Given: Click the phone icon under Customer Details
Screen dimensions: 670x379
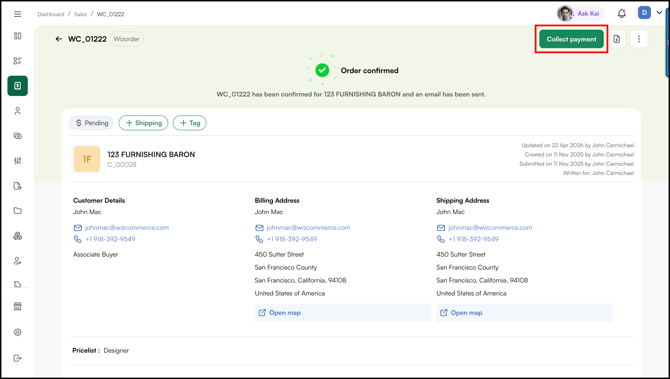Looking at the screenshot, I should [78, 239].
